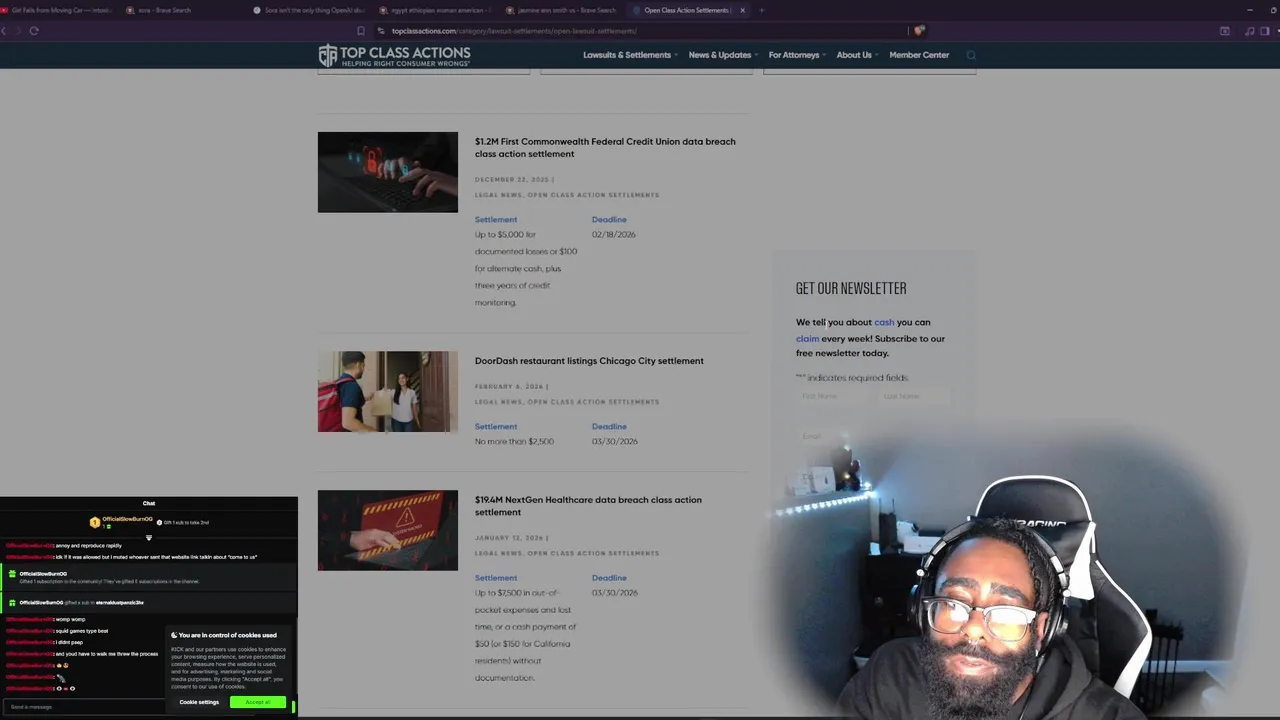Open the Member Center menu item
Screen dimensions: 1280x720
919,55
